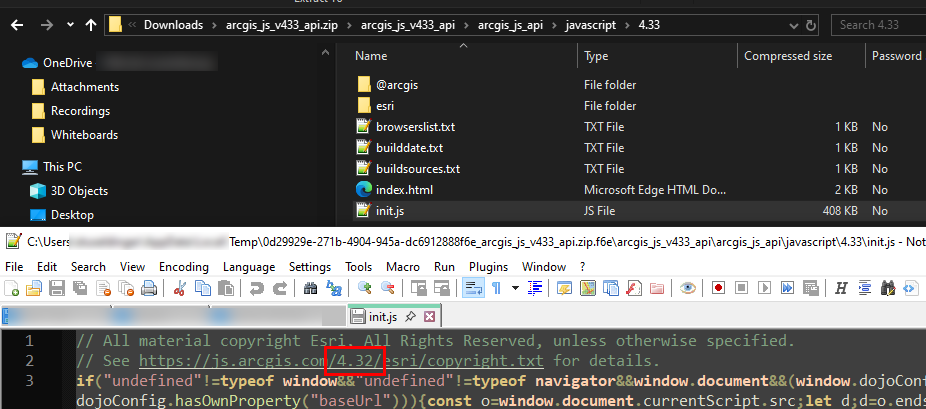Click the Copy icon in Notepad++ toolbar
The image size is (926, 409).
(x=203, y=288)
